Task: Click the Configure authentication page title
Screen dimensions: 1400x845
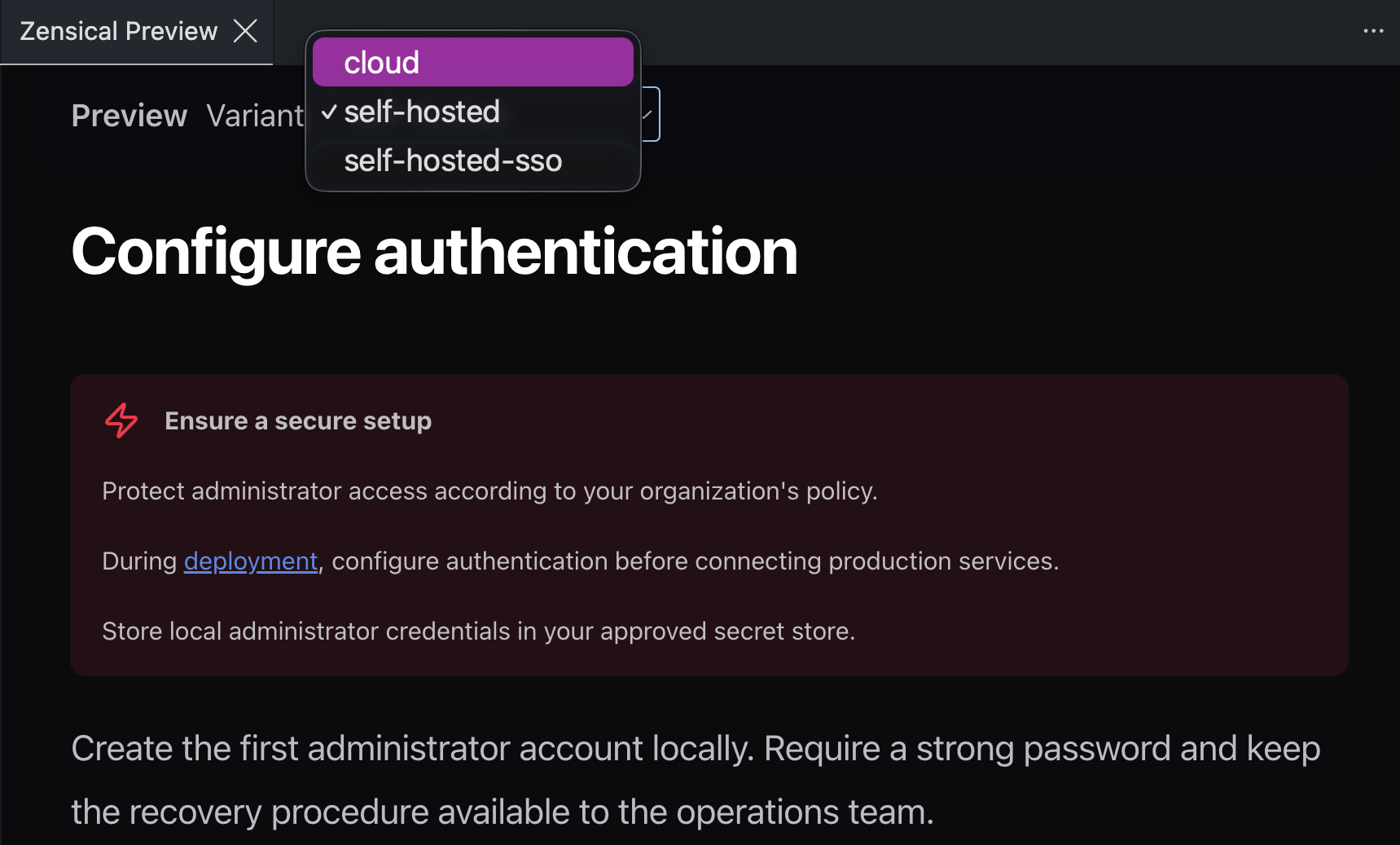Action: click(x=434, y=252)
